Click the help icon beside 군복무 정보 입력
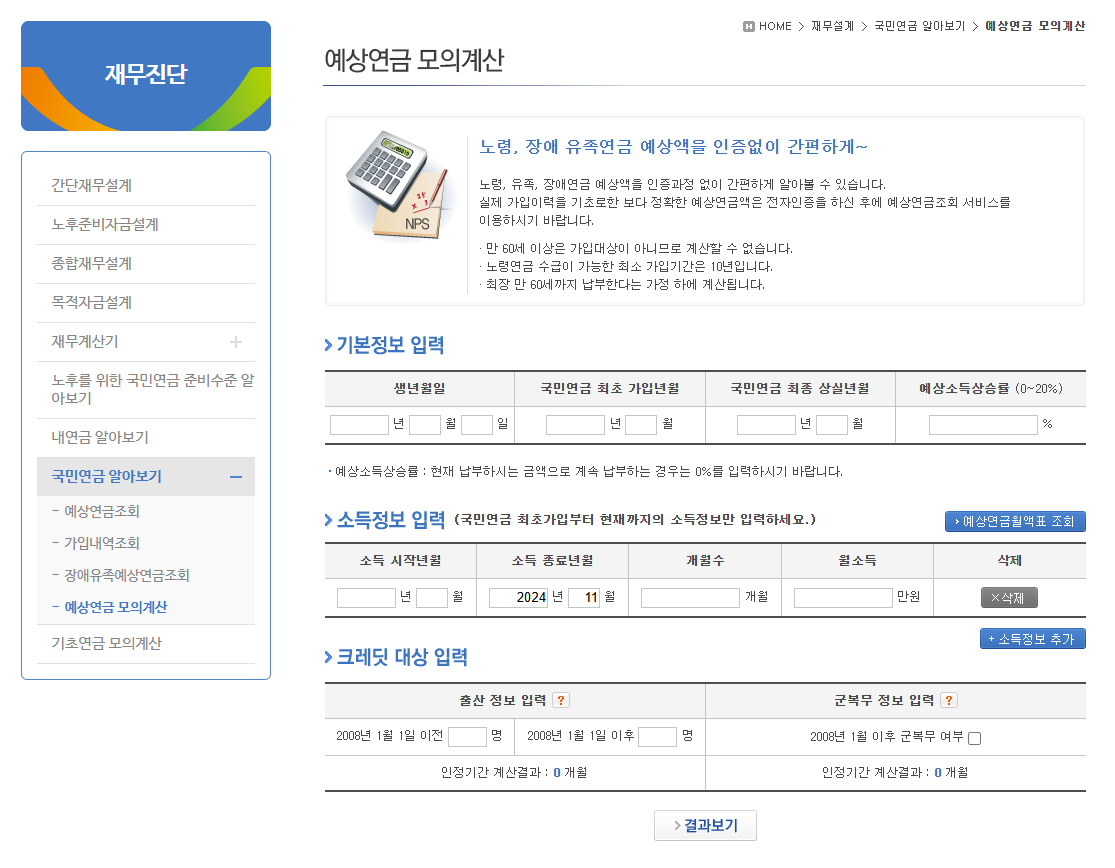The image size is (1115, 868). tap(949, 700)
